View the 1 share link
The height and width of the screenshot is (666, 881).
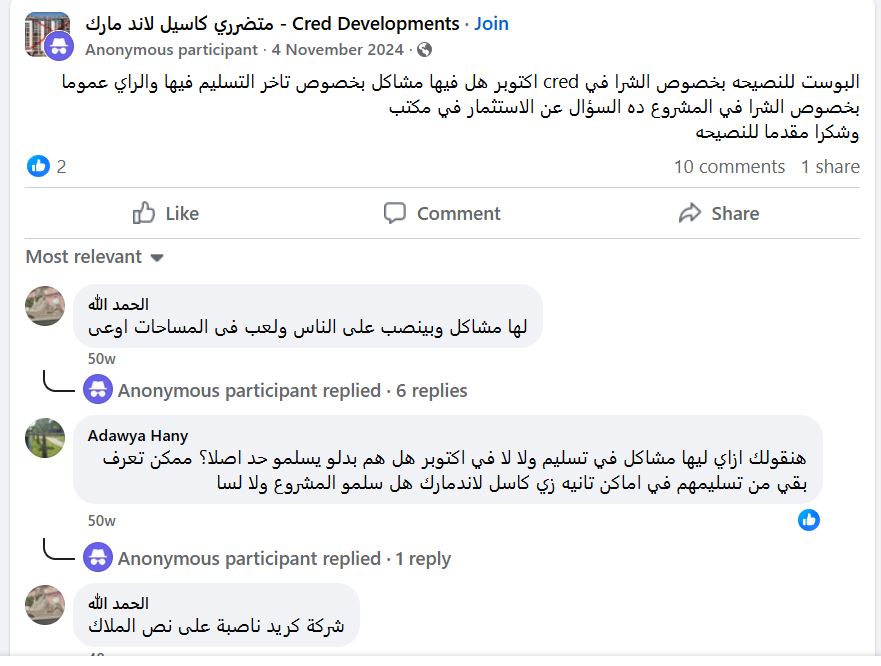(x=830, y=167)
